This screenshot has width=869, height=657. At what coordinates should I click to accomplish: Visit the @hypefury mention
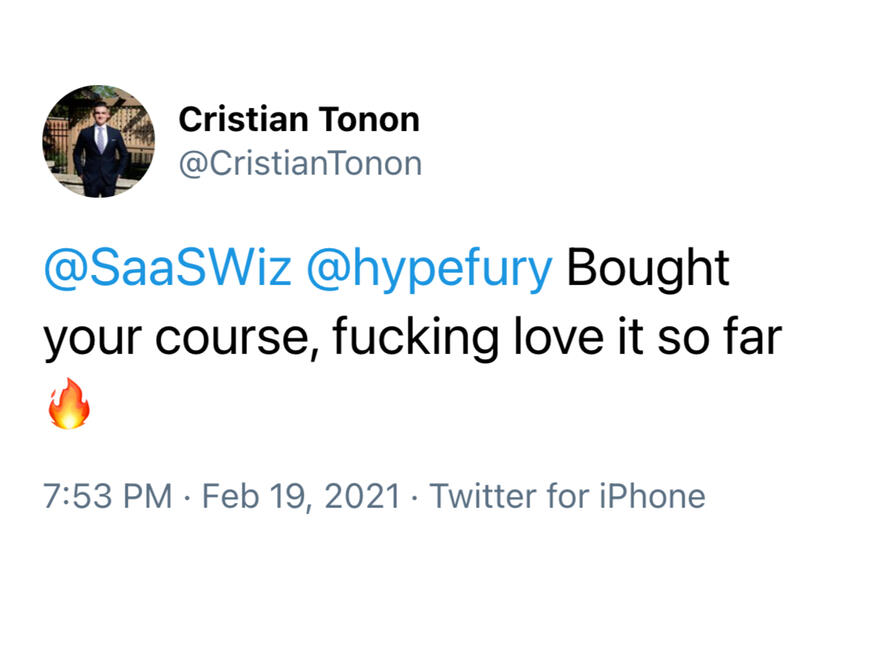pos(429,269)
